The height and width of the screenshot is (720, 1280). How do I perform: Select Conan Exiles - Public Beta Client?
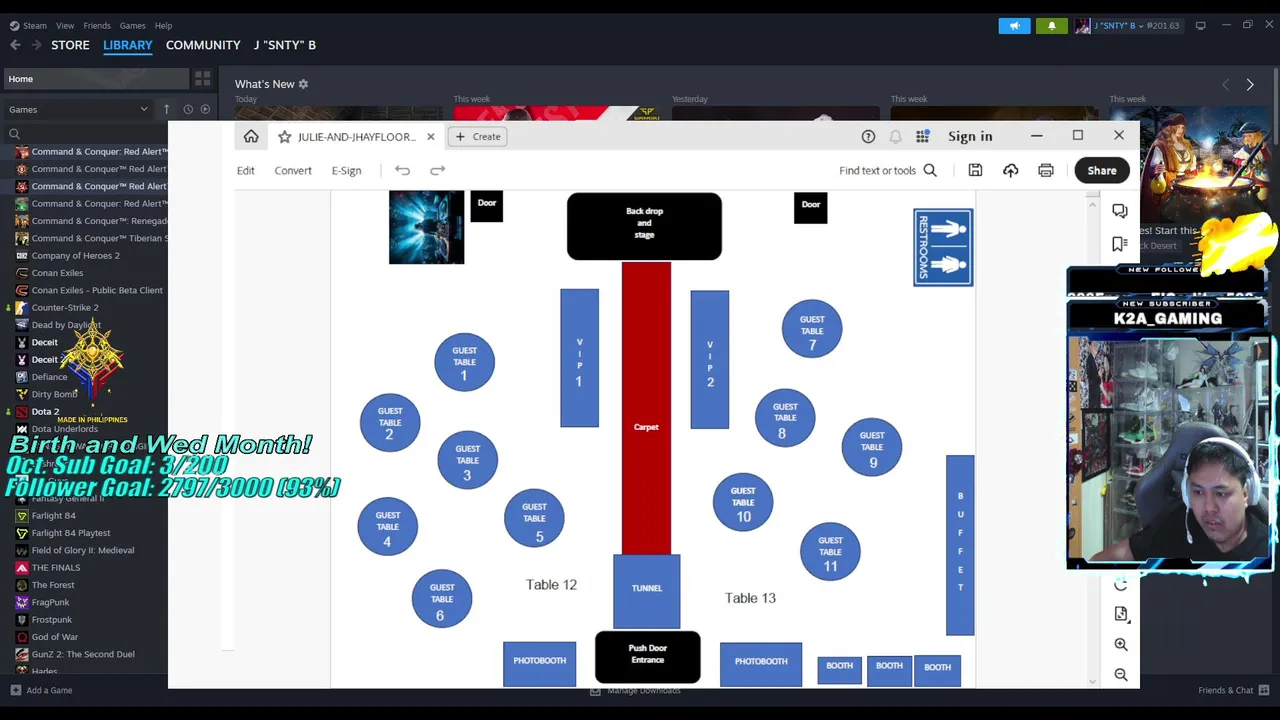coord(97,290)
